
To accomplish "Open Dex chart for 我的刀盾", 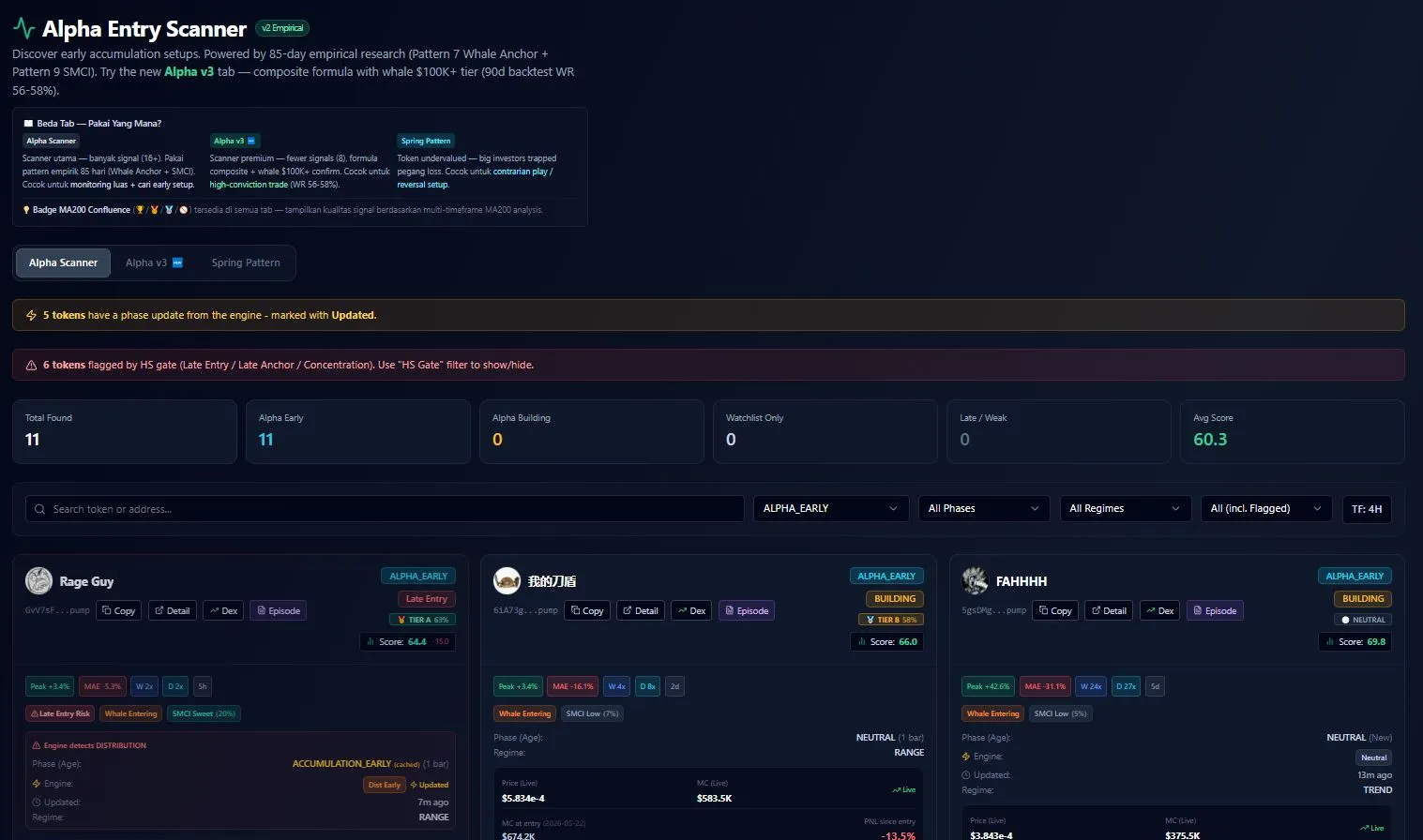I will click(691, 610).
